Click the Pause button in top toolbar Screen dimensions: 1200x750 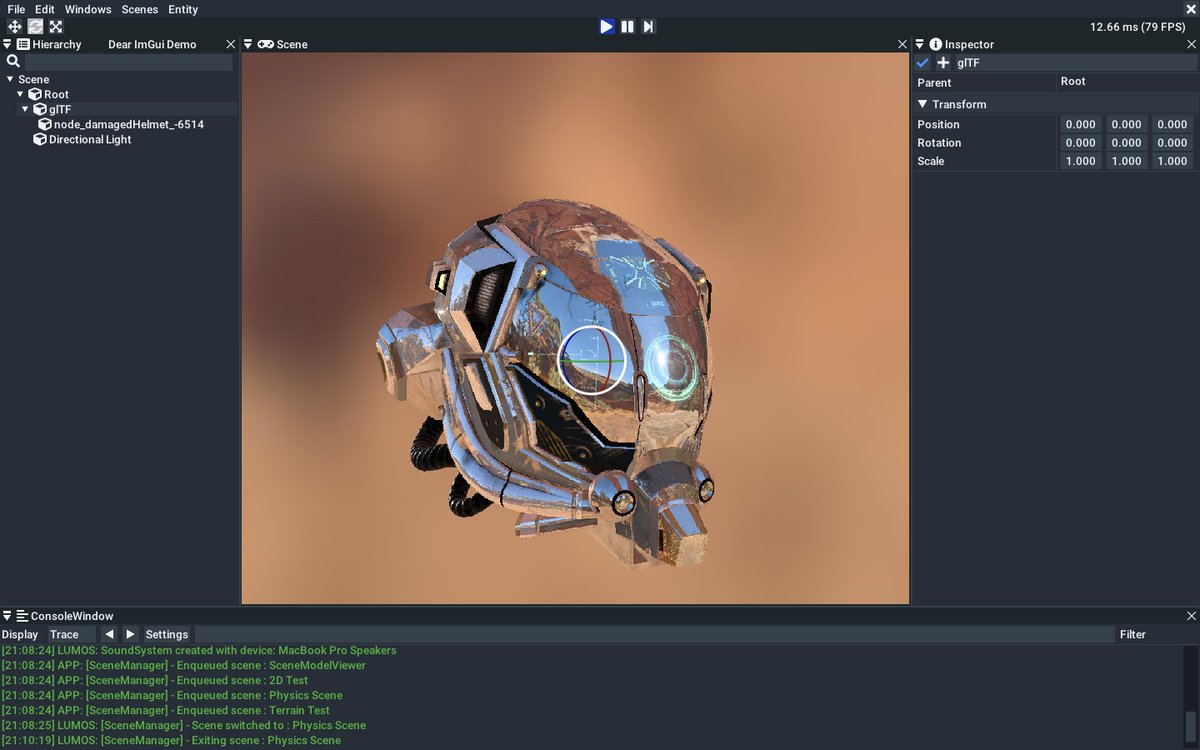point(628,26)
